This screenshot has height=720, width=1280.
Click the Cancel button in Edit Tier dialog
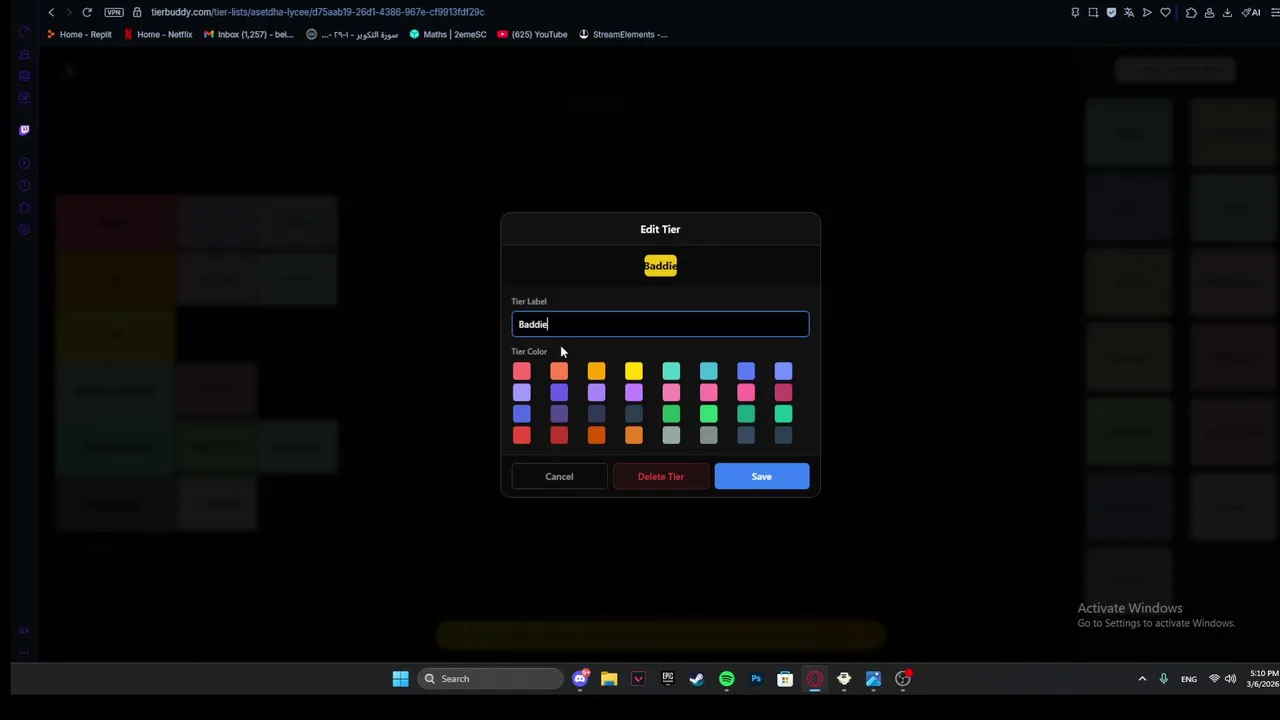(x=559, y=476)
